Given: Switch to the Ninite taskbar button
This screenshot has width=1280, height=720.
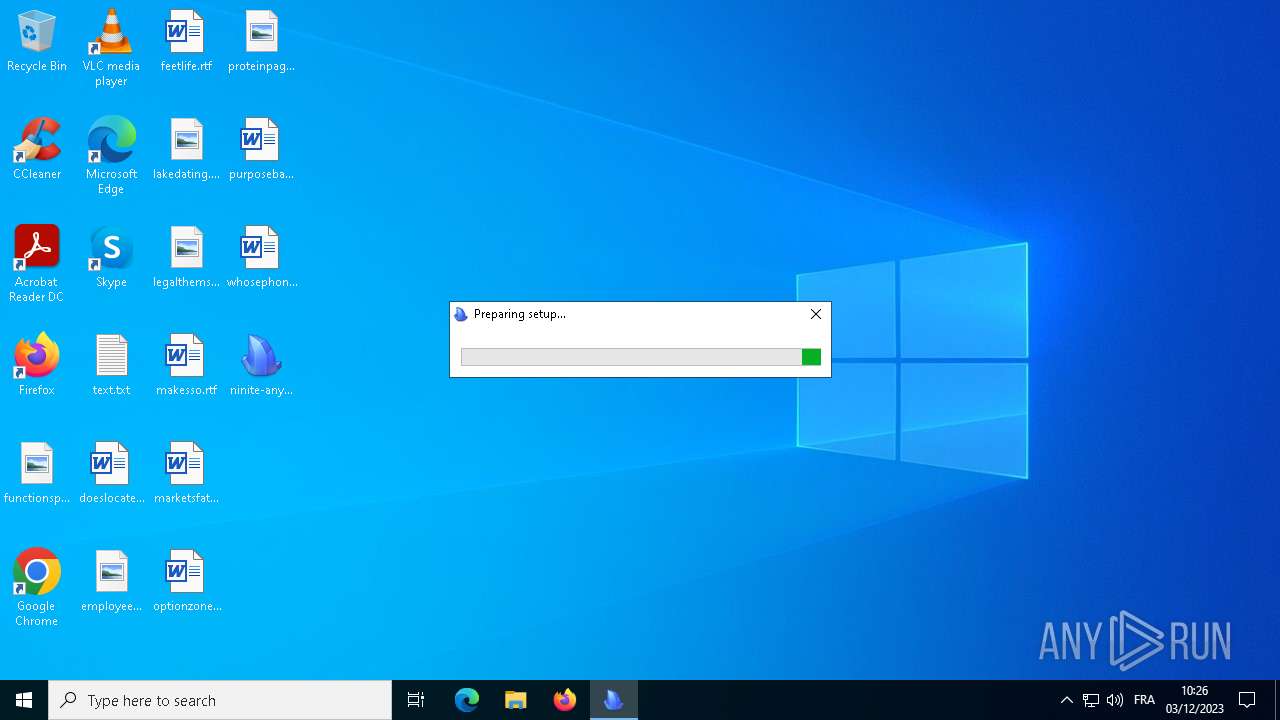Looking at the screenshot, I should (x=614, y=700).
